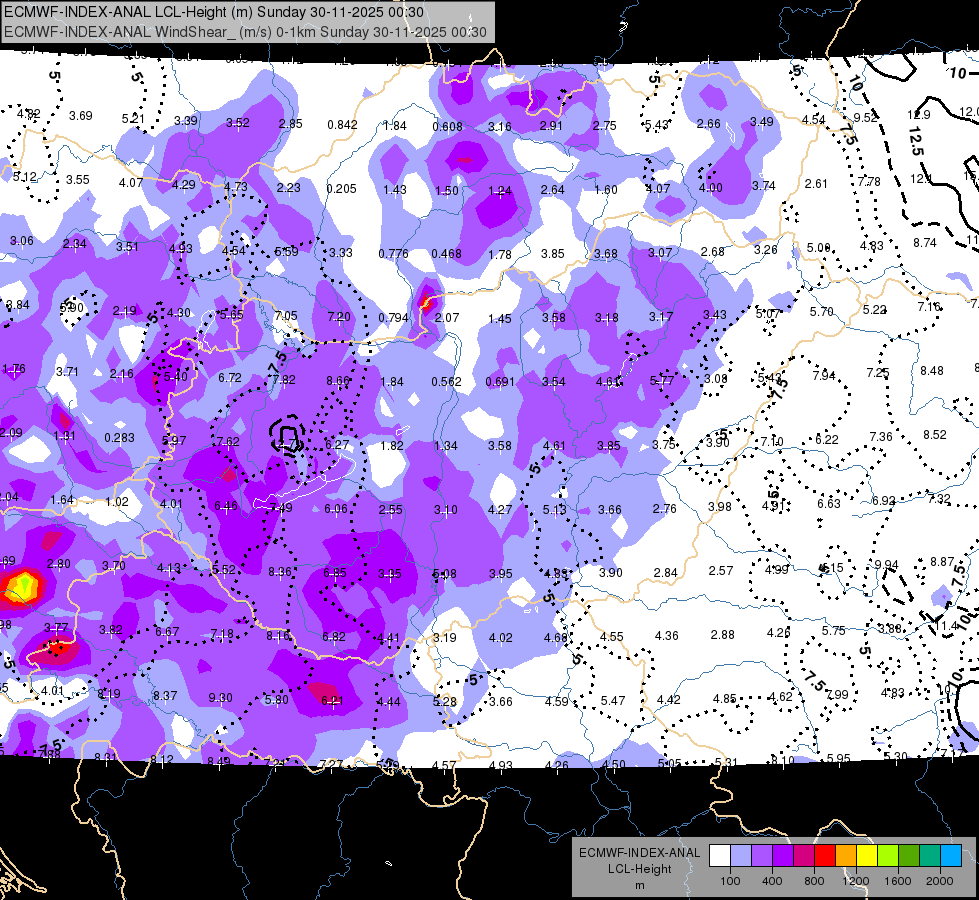The image size is (979, 900).
Task: Click the map value 5.13
Action: 554,510
